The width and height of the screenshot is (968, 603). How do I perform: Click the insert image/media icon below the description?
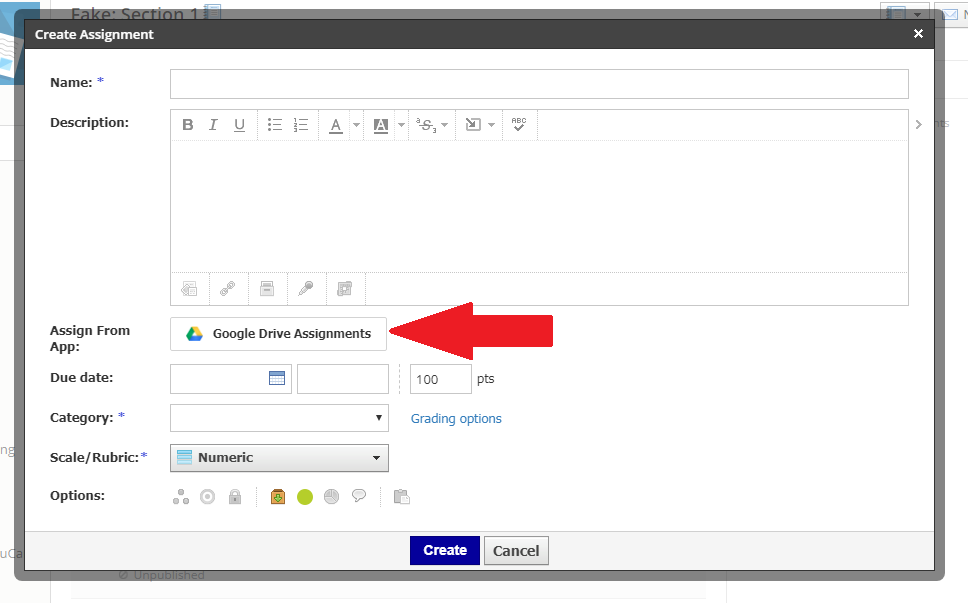(x=189, y=288)
